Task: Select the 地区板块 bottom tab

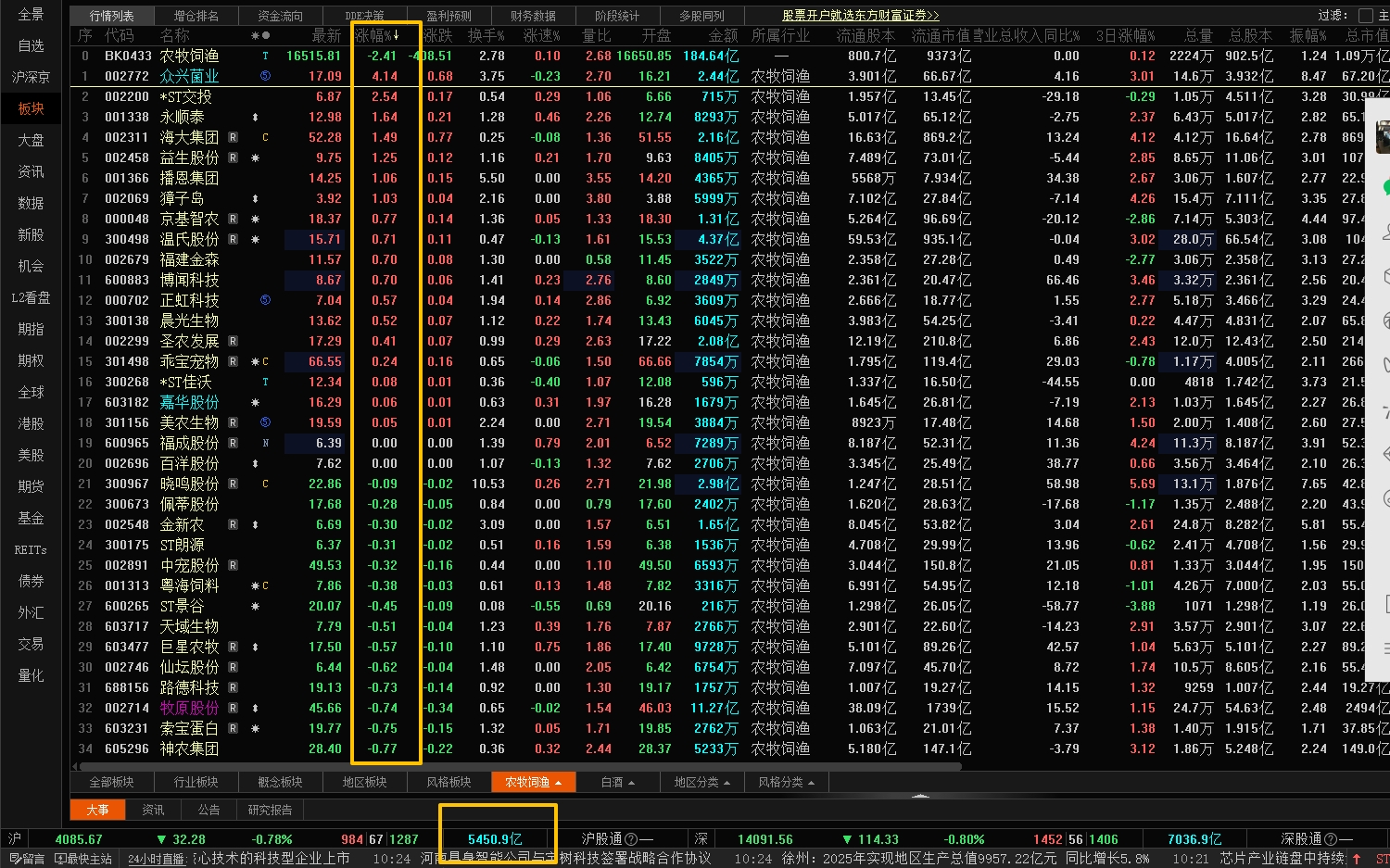Action: tap(364, 783)
